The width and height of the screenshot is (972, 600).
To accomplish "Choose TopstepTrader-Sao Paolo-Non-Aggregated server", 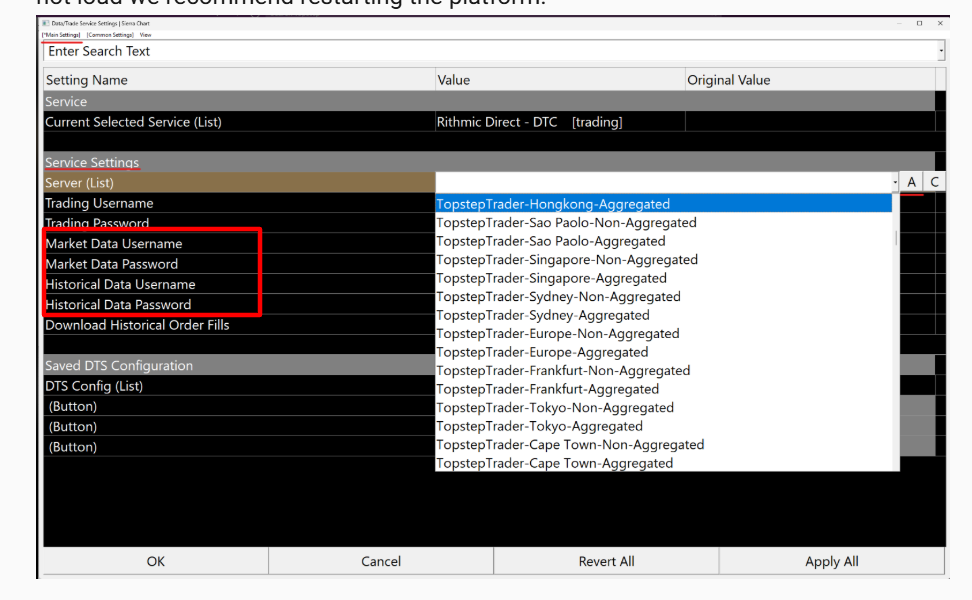I will [x=664, y=223].
